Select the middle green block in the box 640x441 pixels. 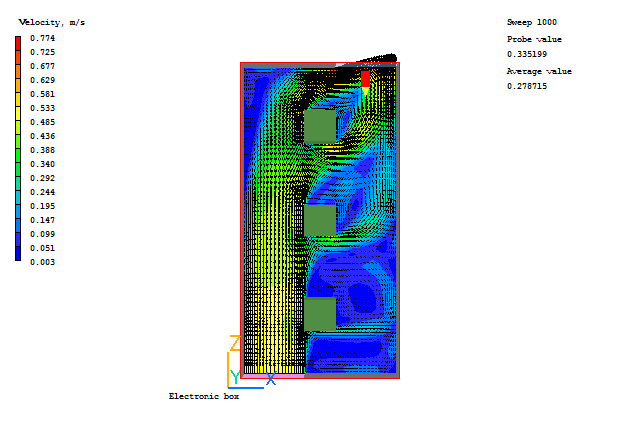point(320,220)
